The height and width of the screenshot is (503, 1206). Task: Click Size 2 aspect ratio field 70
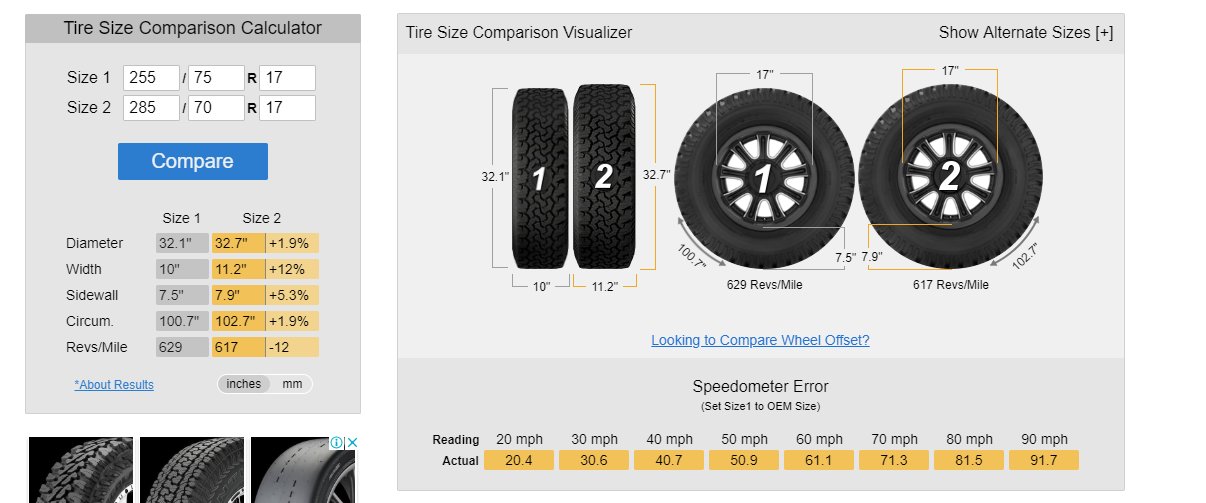(x=216, y=108)
